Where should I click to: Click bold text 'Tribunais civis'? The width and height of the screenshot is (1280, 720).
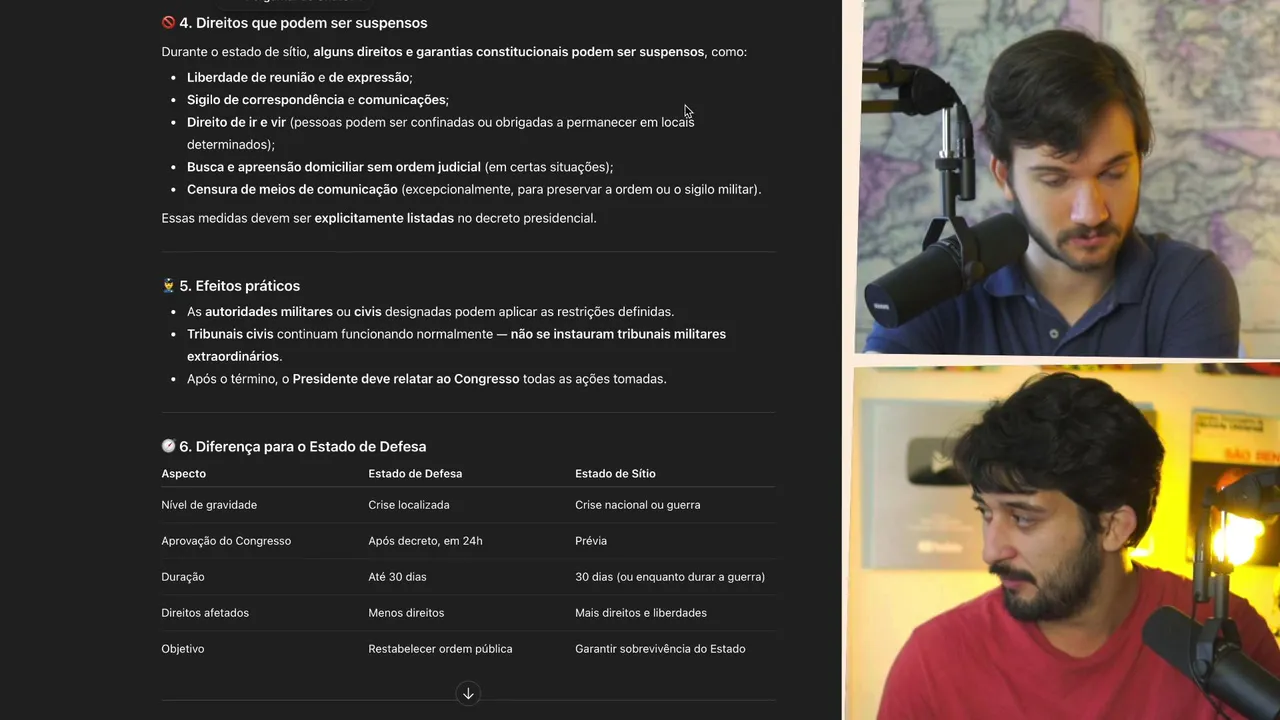[230, 334]
